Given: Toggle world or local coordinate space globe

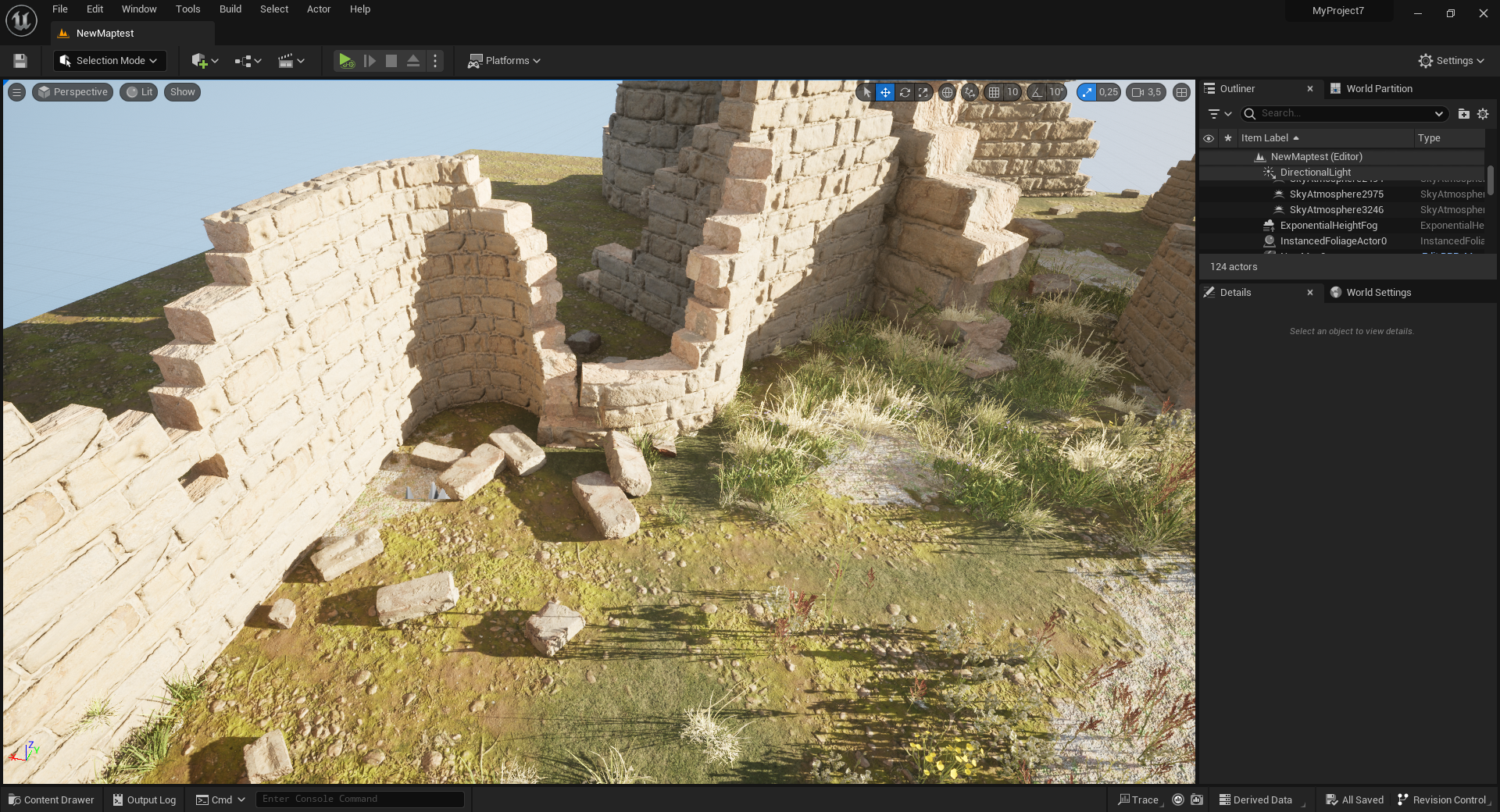Looking at the screenshot, I should pos(947,92).
